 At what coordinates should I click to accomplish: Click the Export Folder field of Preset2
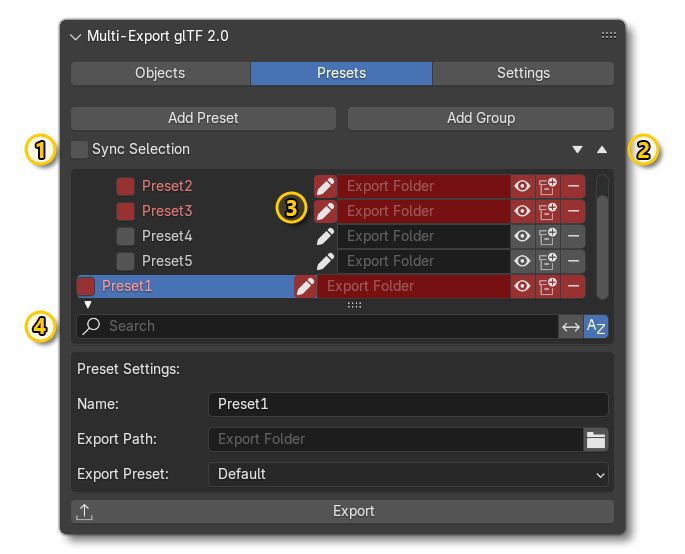point(424,187)
